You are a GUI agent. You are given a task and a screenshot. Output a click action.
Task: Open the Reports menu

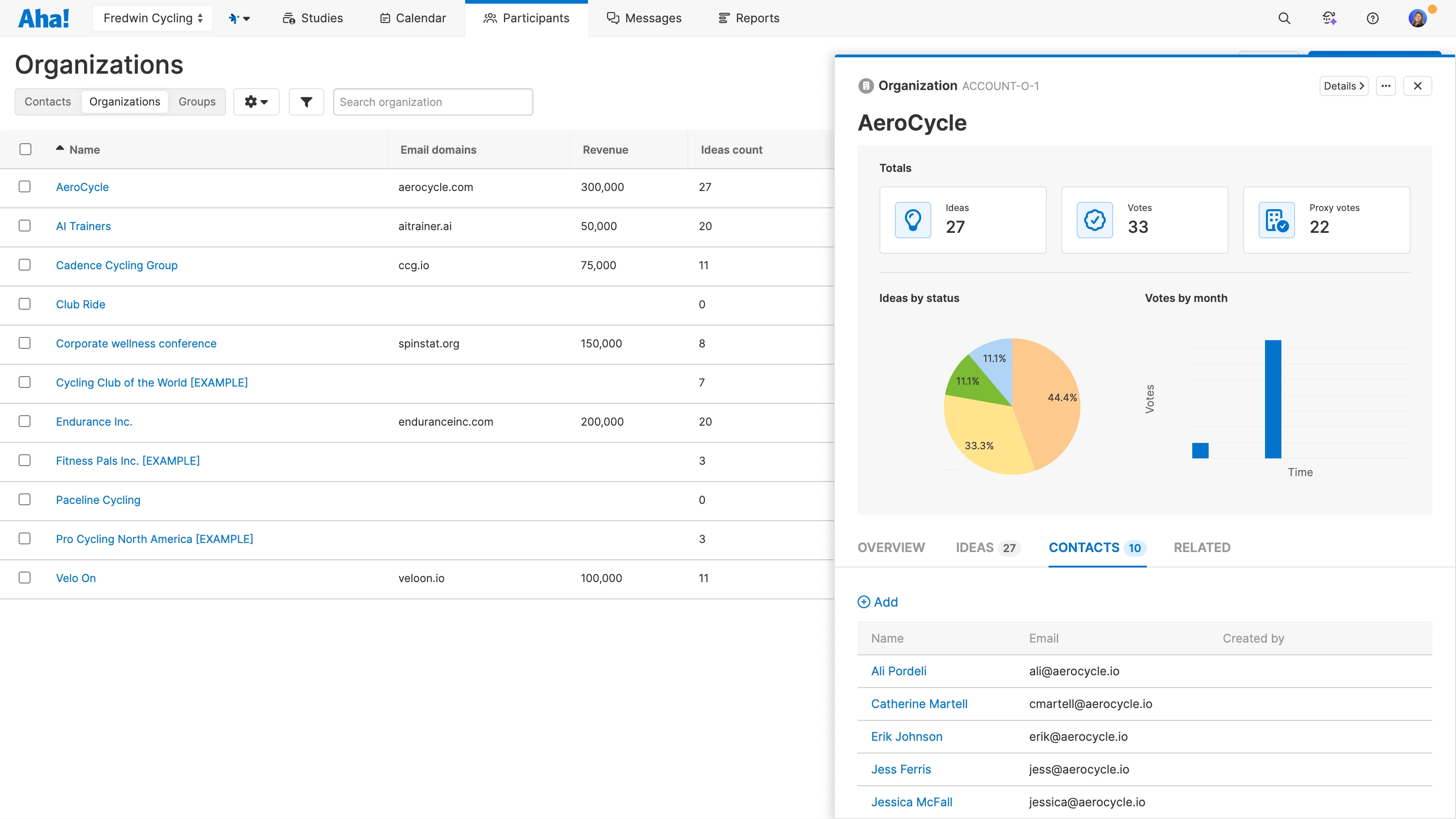point(748,18)
